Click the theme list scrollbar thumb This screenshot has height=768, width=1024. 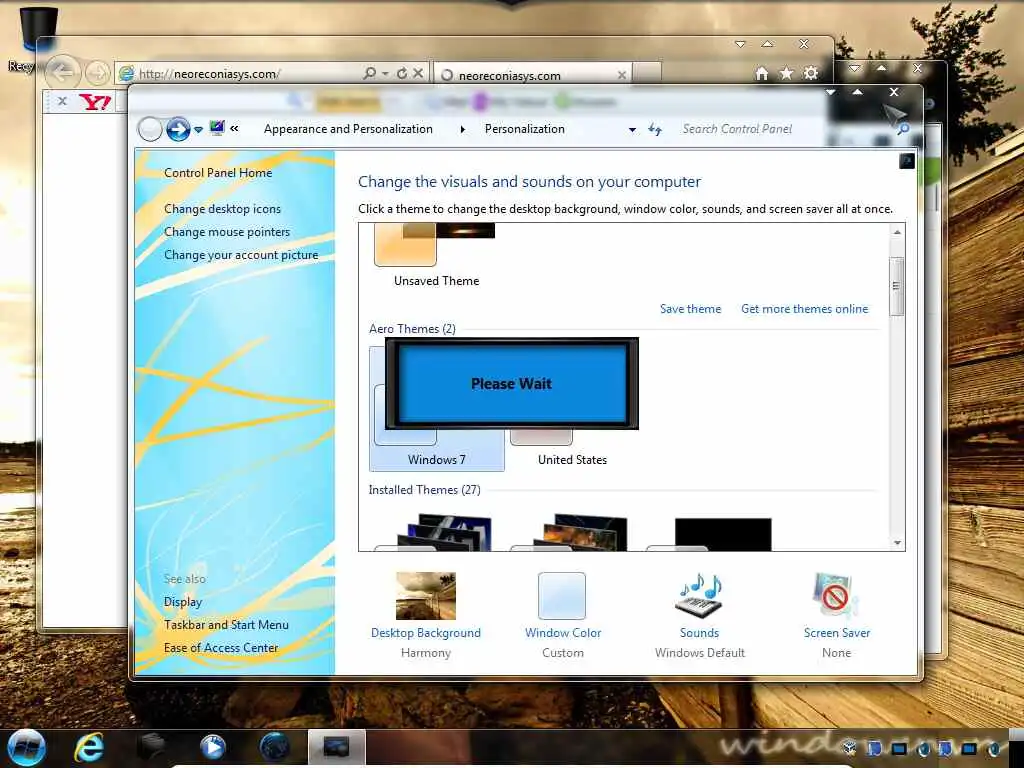tap(897, 286)
